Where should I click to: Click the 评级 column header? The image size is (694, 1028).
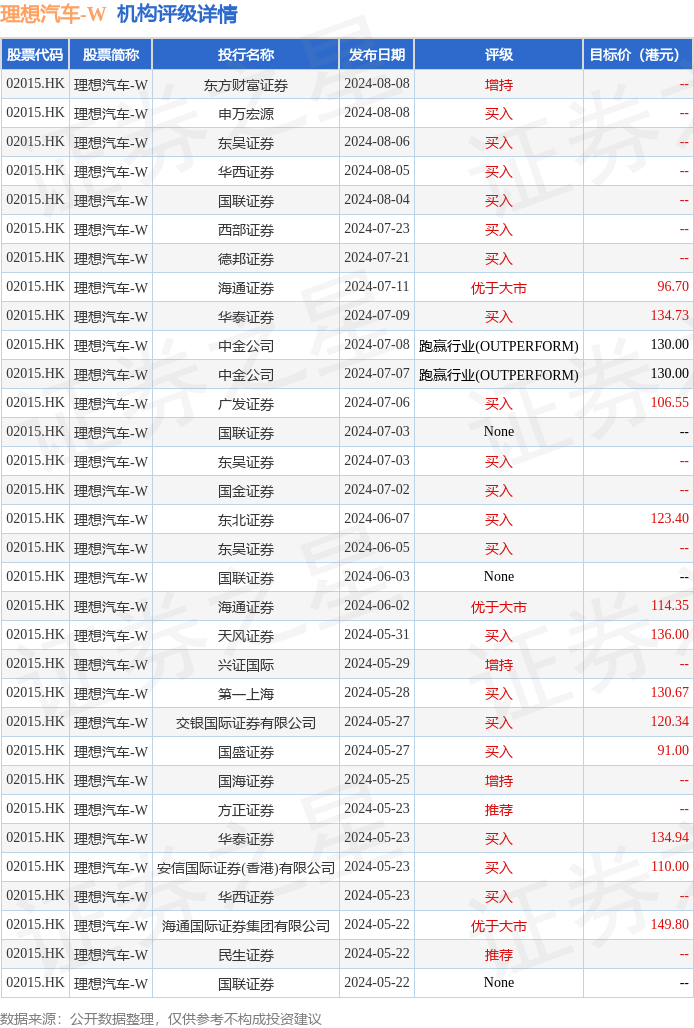499,55
